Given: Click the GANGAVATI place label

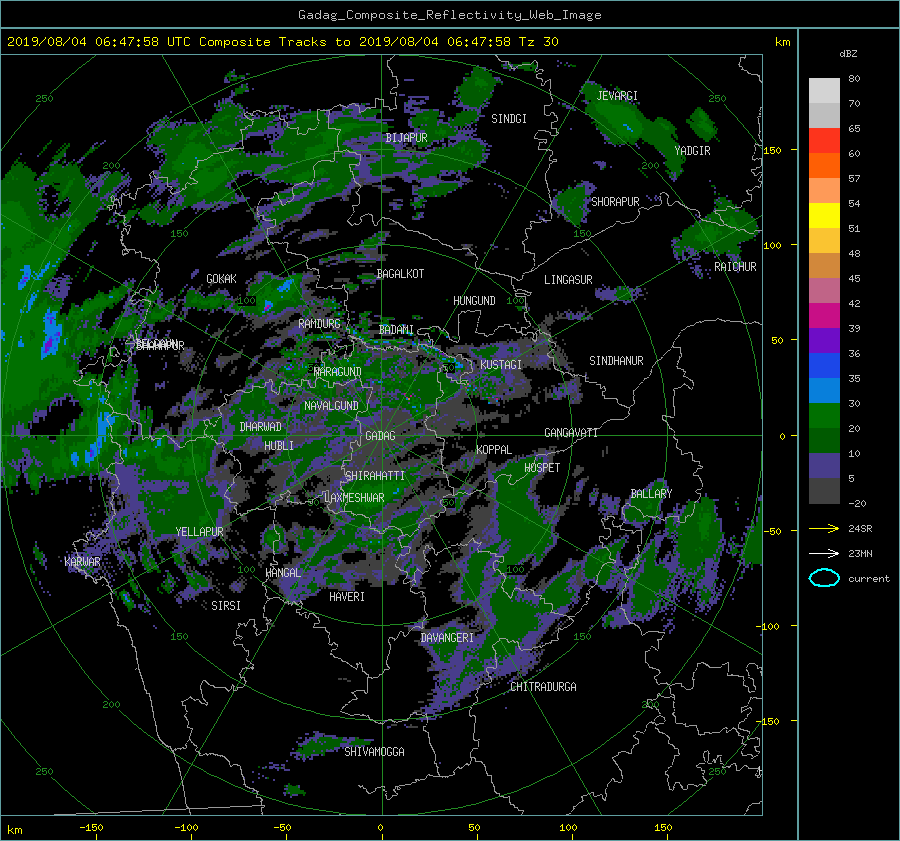Looking at the screenshot, I should (x=571, y=432).
